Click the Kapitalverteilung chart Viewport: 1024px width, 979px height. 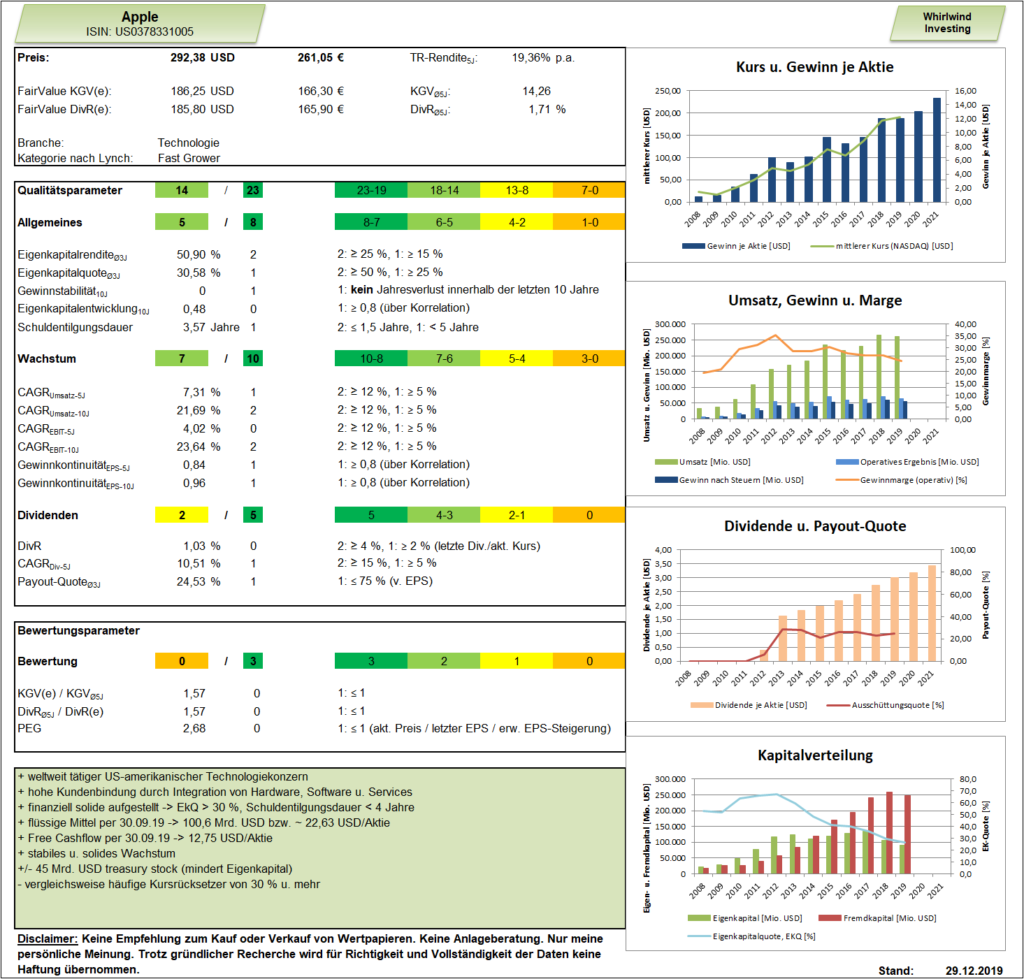[815, 843]
